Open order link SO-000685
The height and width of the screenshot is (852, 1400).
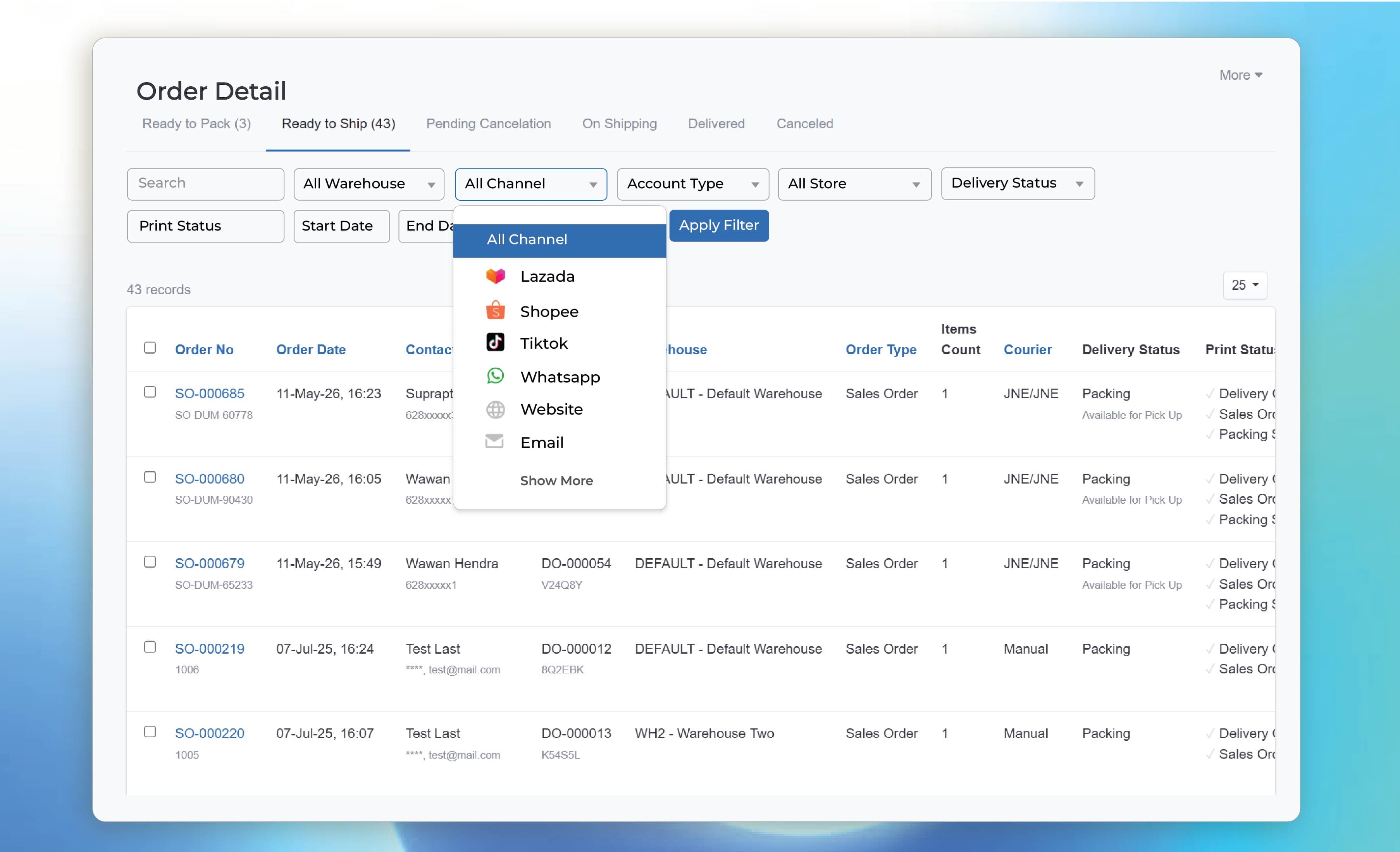coord(210,393)
